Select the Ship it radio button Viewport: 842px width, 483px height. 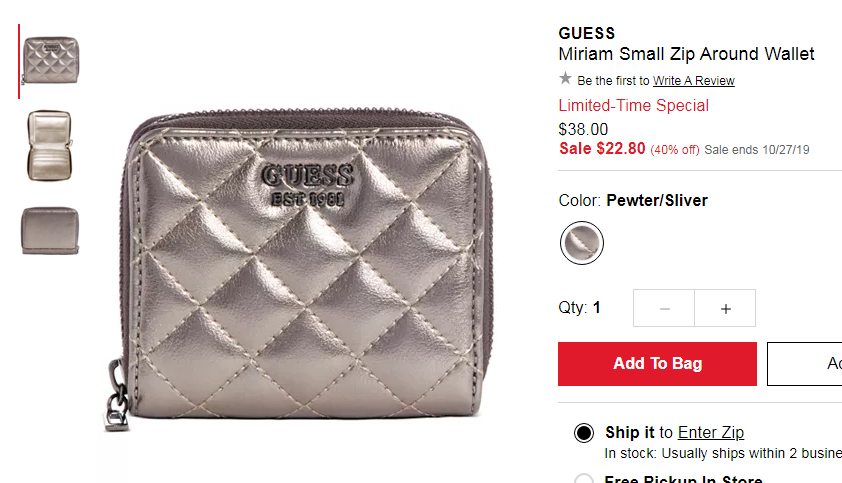pyautogui.click(x=584, y=433)
